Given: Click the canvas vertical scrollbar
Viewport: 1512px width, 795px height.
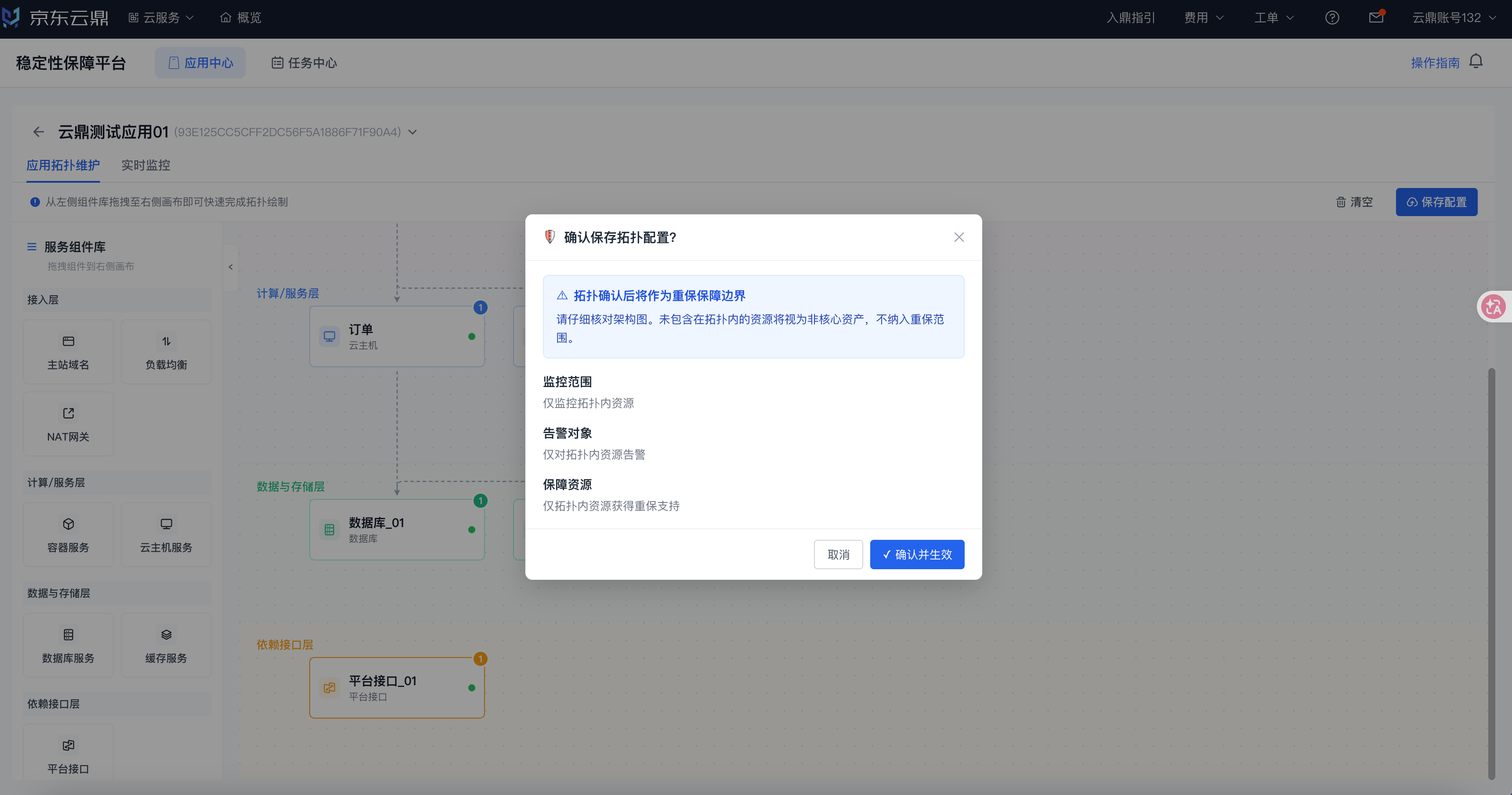Looking at the screenshot, I should click(x=1491, y=574).
